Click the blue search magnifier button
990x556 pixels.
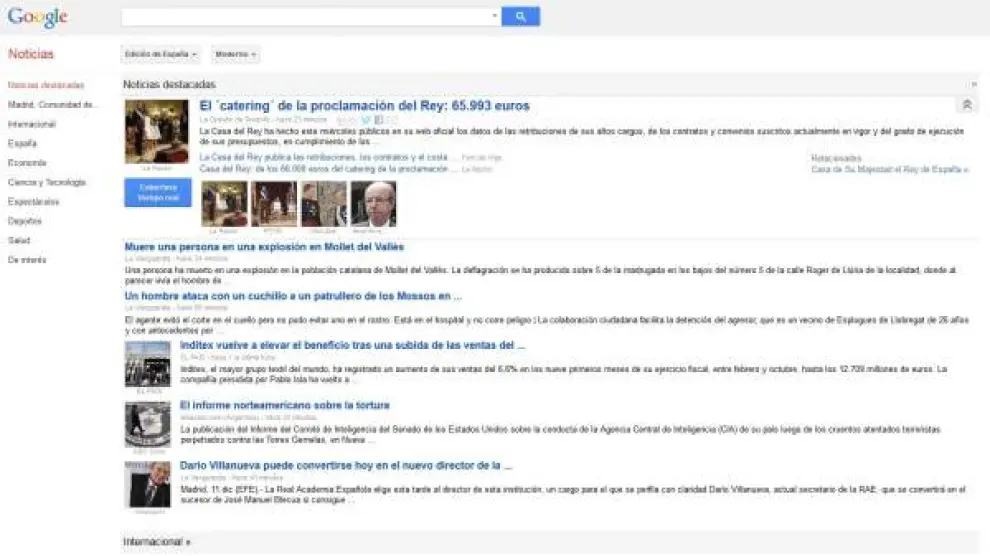coord(520,16)
